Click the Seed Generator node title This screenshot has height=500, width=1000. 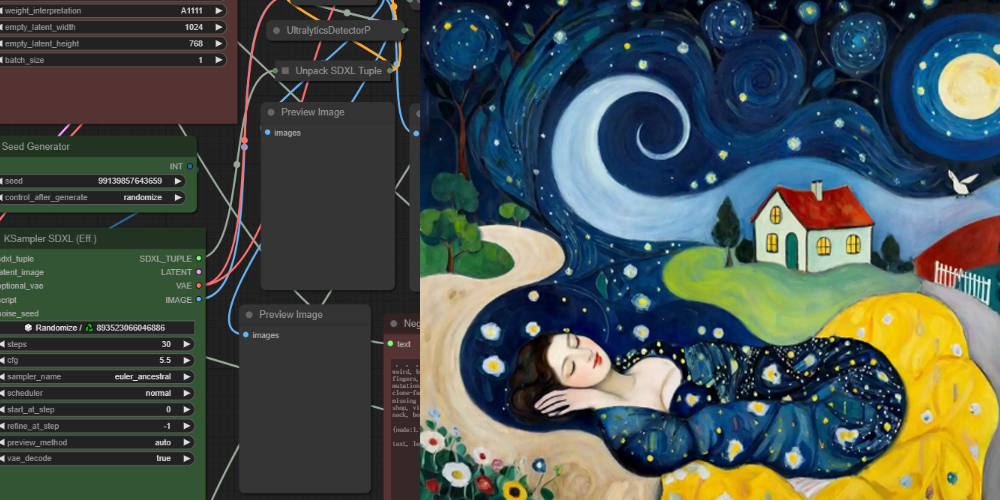point(36,147)
